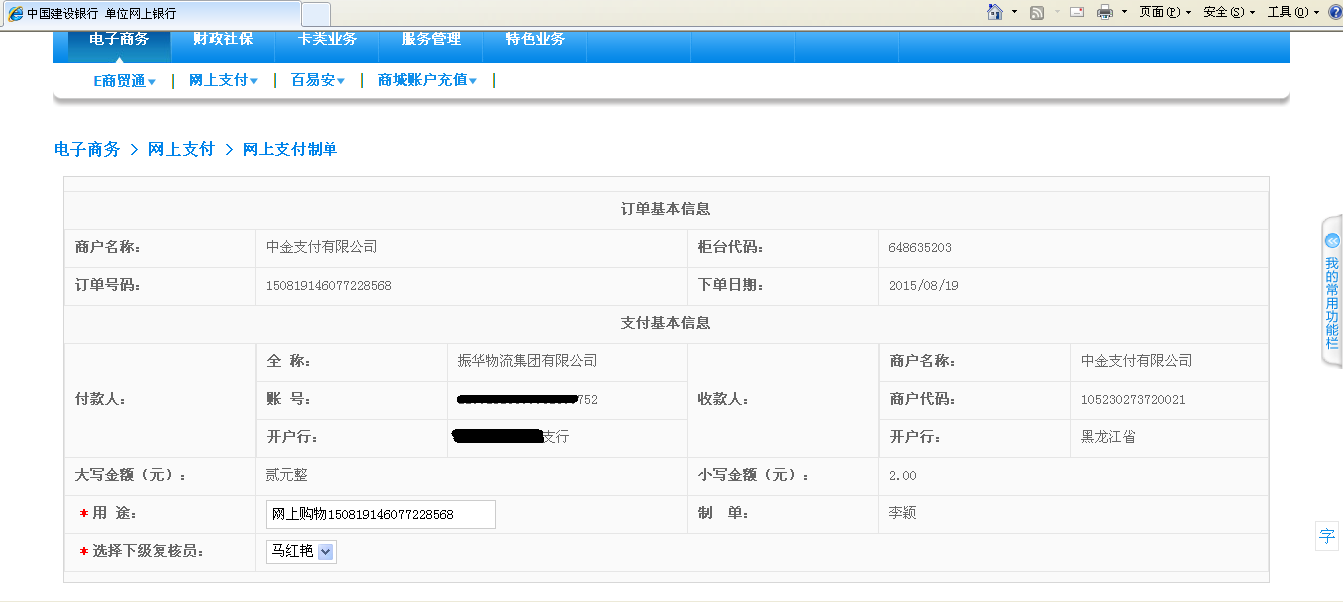Click the 收款人 label cell
This screenshot has width=1343, height=603.
[x=783, y=400]
